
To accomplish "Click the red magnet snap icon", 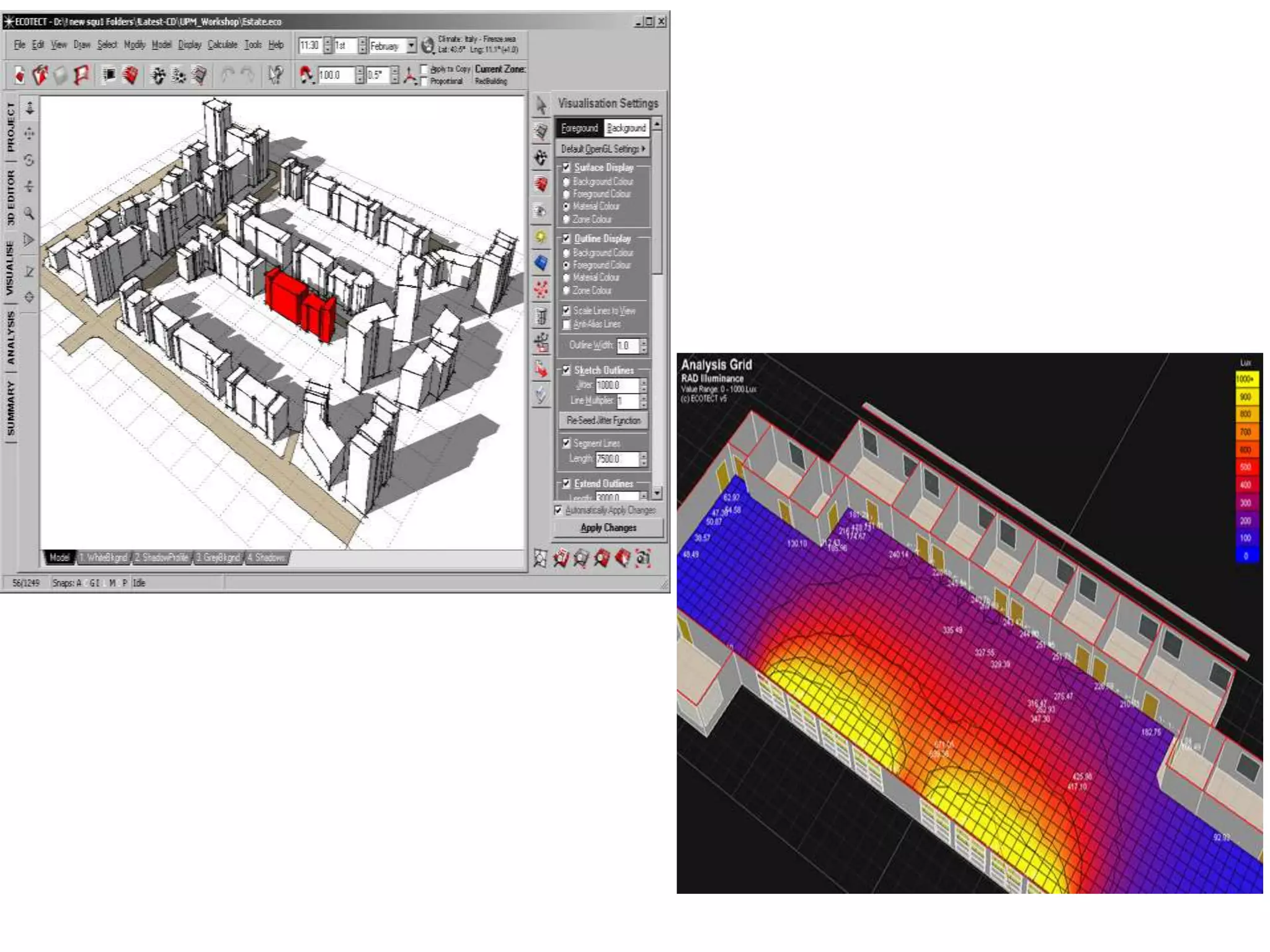I will point(306,75).
